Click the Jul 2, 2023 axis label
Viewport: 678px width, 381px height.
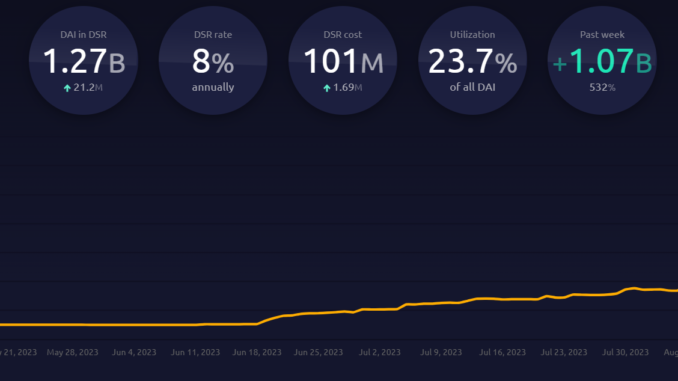pos(380,352)
